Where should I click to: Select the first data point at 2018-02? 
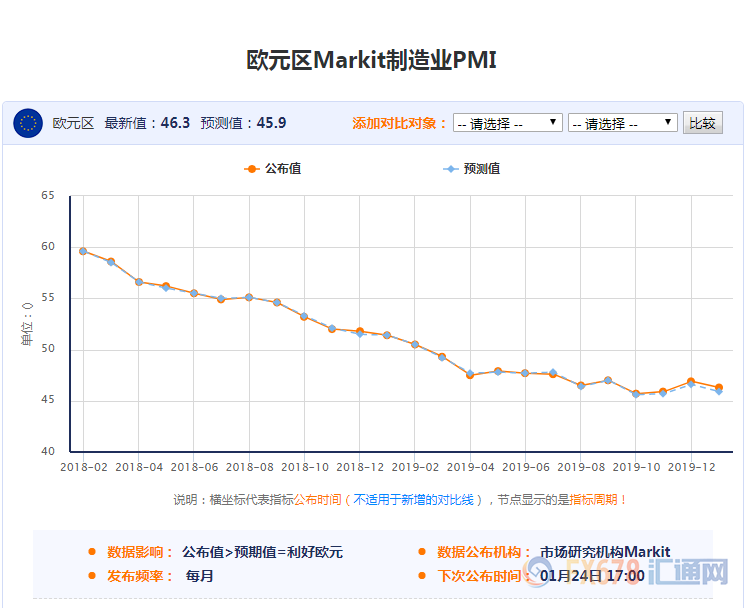(x=83, y=251)
